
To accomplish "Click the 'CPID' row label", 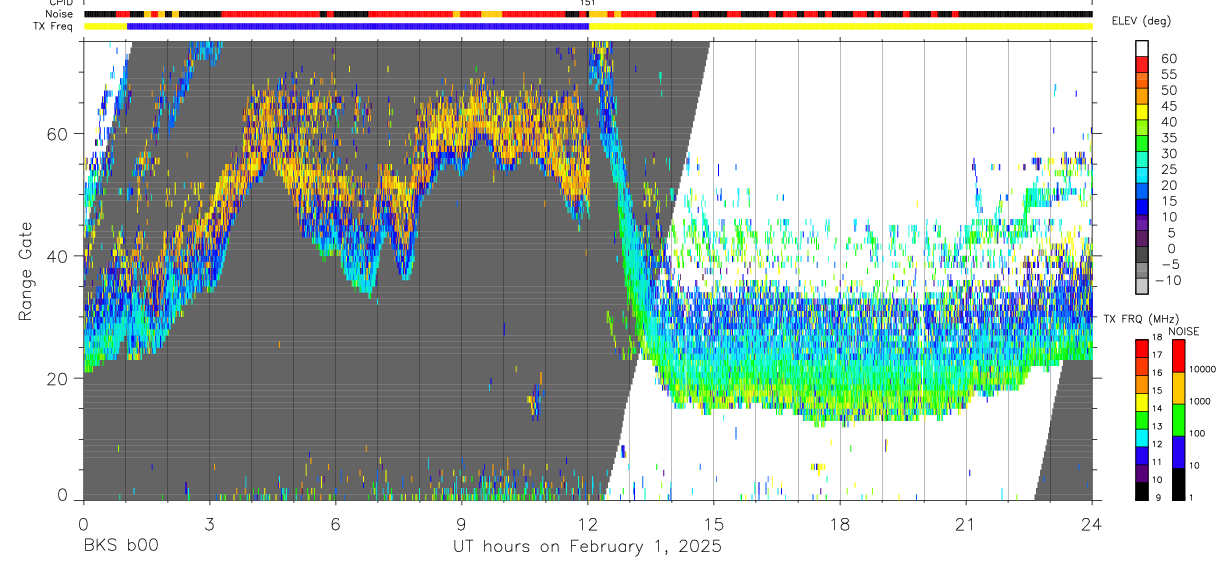I will 60,3.
